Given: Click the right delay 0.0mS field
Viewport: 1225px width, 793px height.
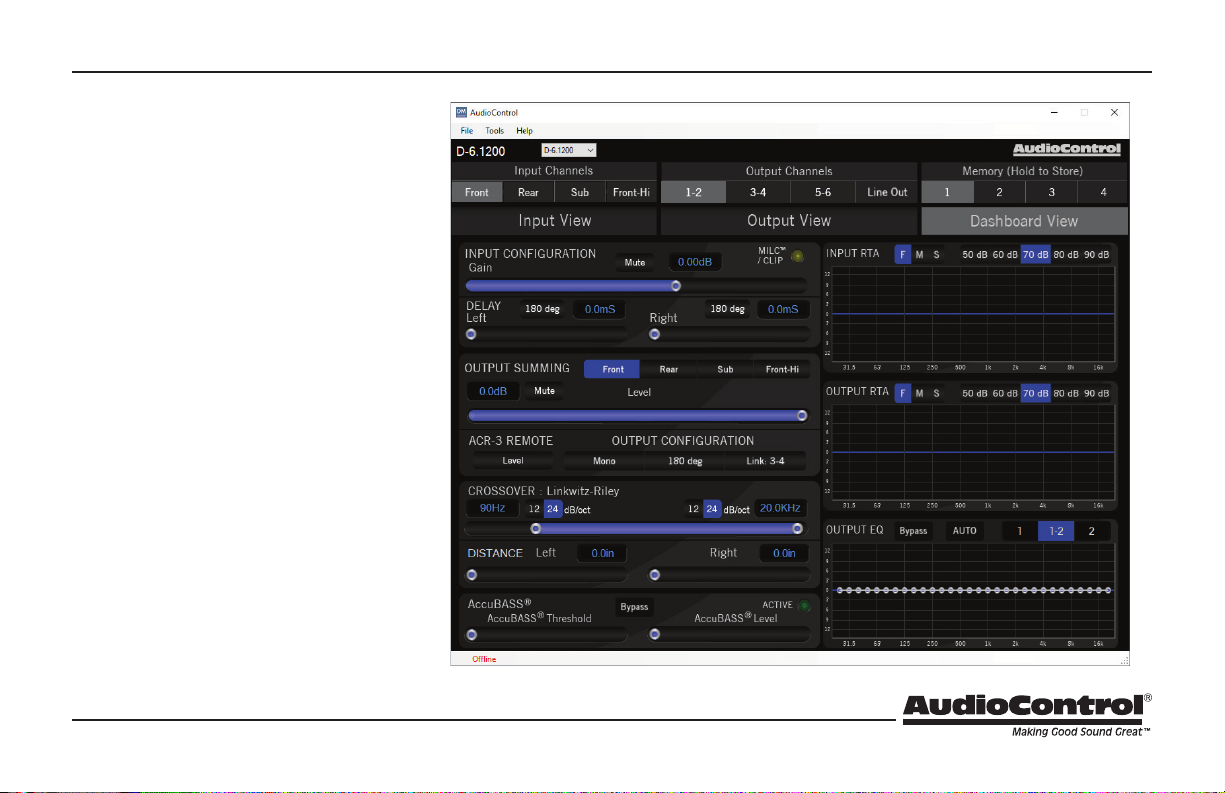Looking at the screenshot, I should (x=782, y=309).
